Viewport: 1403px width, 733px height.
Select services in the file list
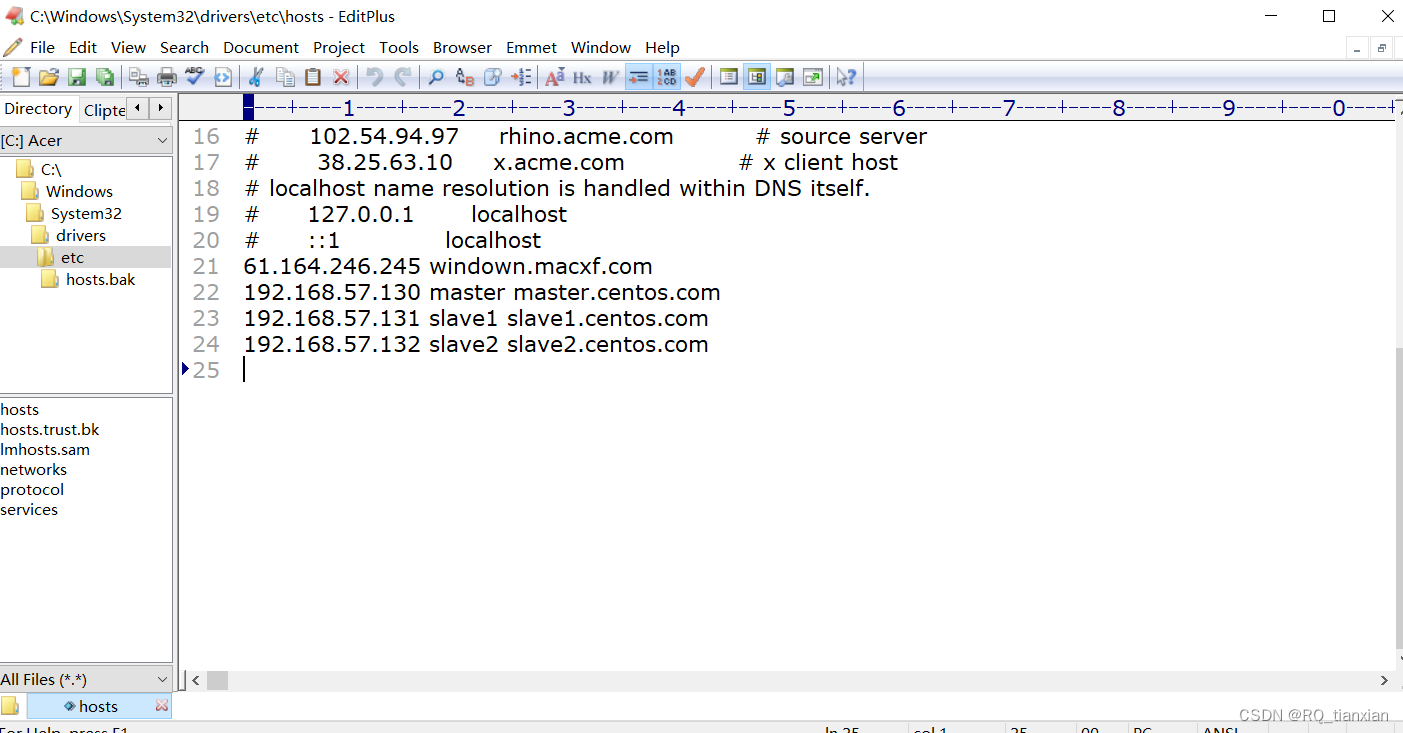click(29, 510)
